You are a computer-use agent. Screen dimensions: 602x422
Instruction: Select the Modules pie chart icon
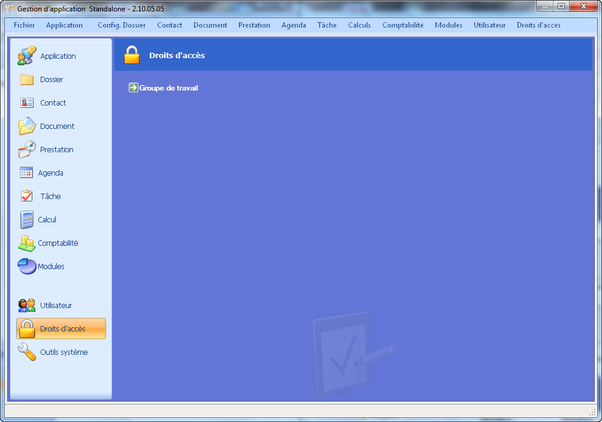(x=27, y=266)
